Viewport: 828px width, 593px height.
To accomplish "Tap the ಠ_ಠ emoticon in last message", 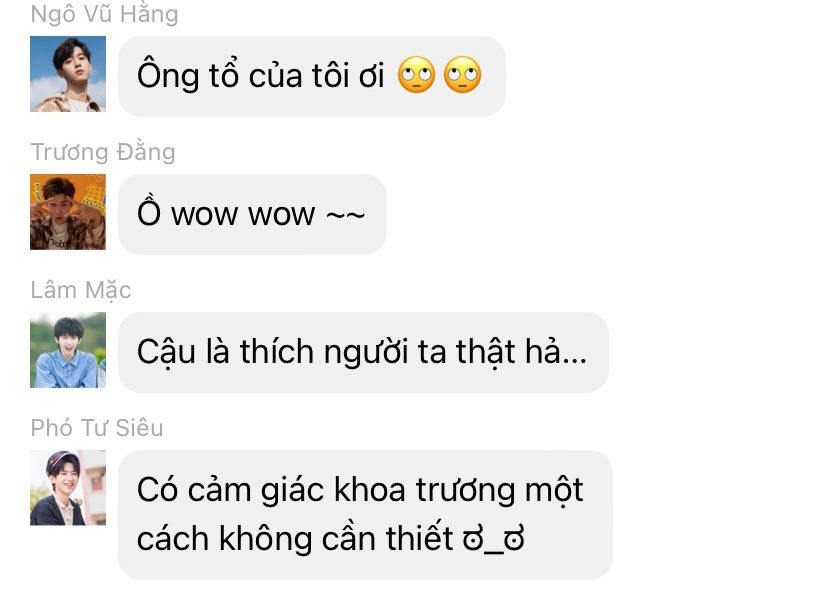I will (493, 539).
